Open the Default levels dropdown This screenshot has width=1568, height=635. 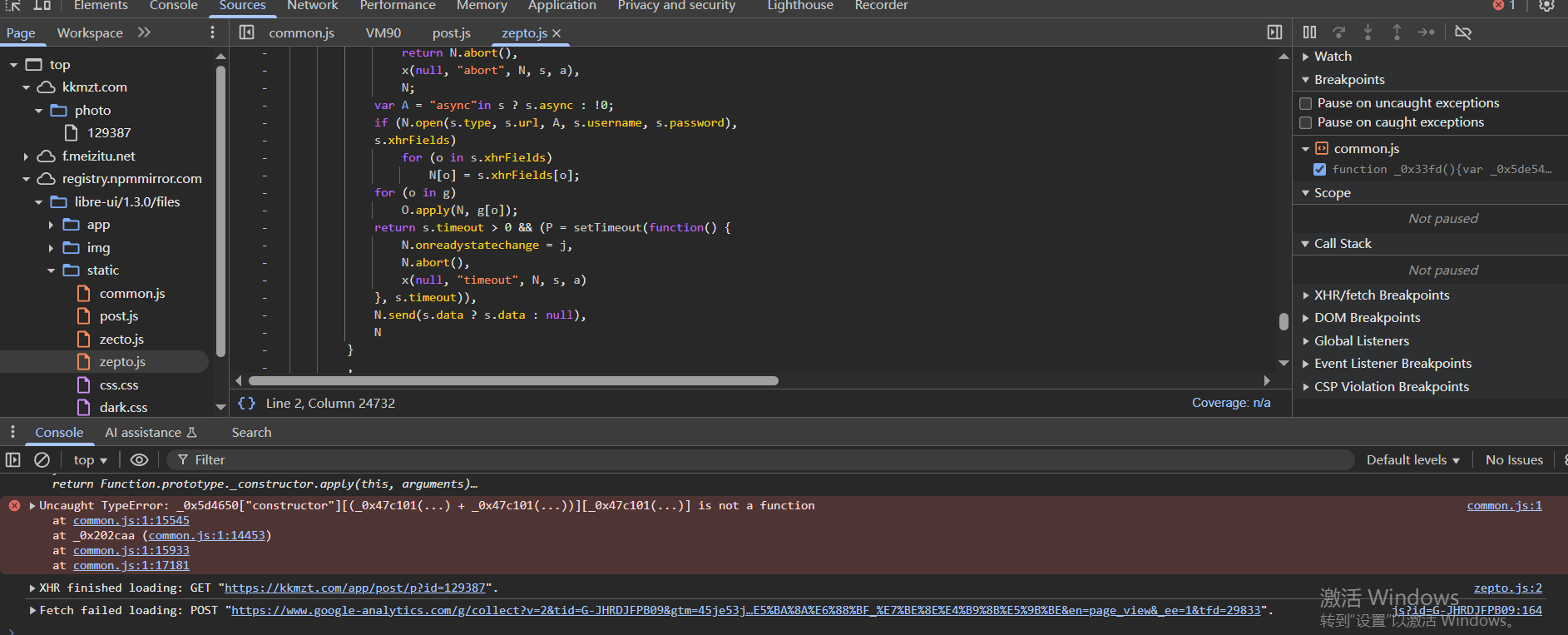tap(1412, 460)
